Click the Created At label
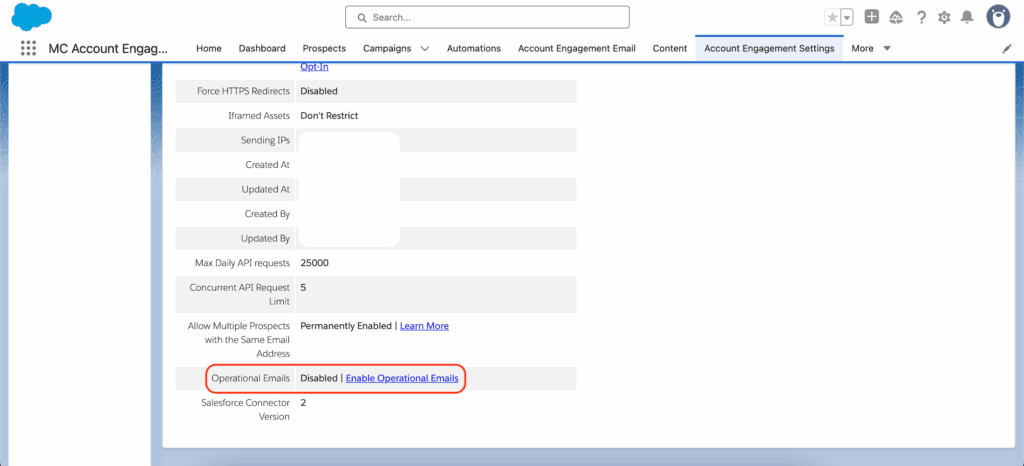Image resolution: width=1024 pixels, height=466 pixels. coord(268,165)
